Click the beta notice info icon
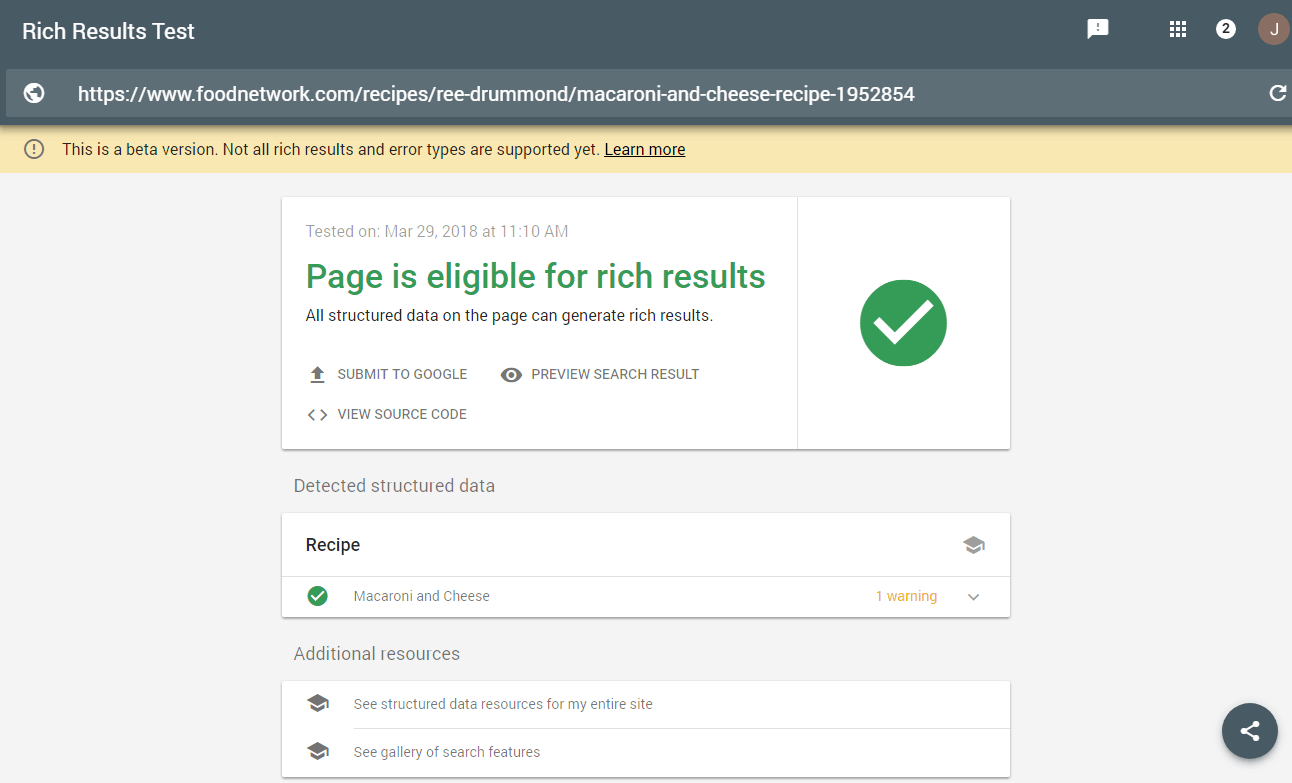This screenshot has width=1292, height=783. tap(34, 149)
